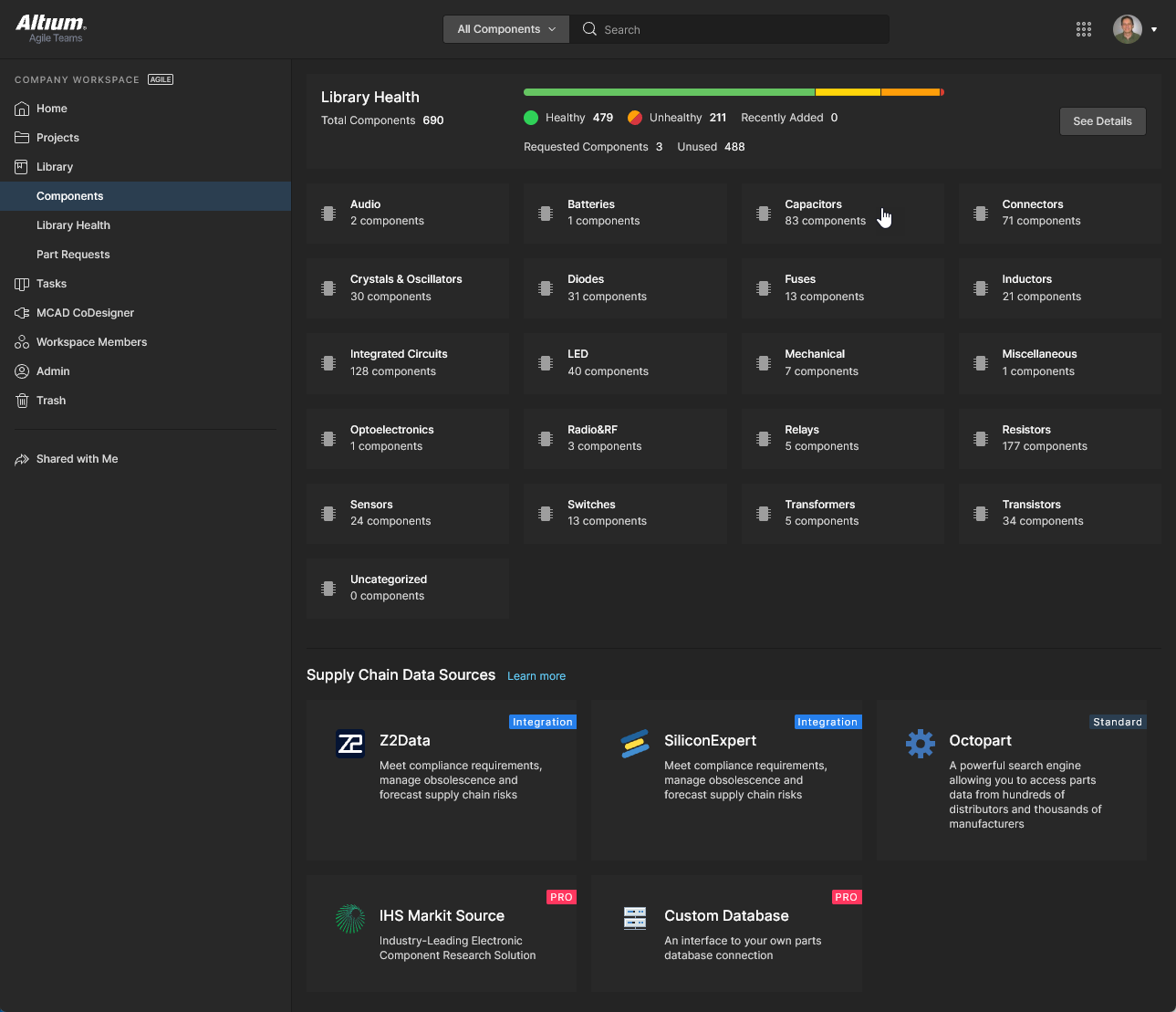1176x1012 pixels.
Task: Navigate to Workspace Members
Action: click(91, 342)
